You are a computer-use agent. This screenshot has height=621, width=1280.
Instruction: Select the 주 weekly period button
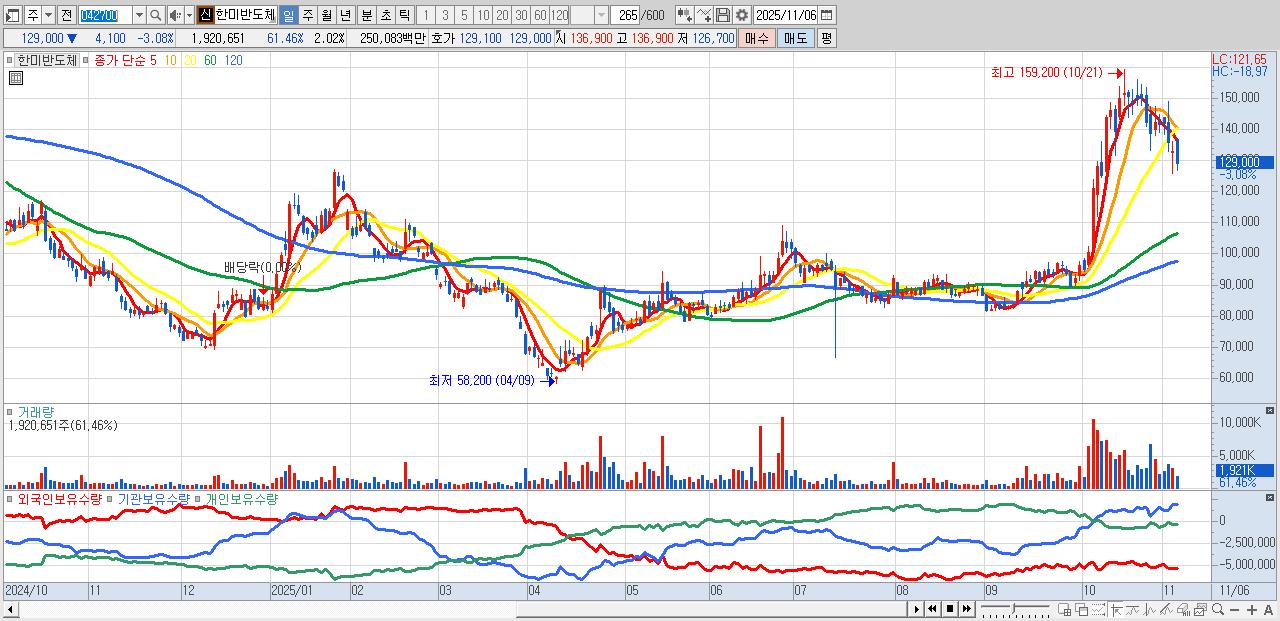click(307, 15)
